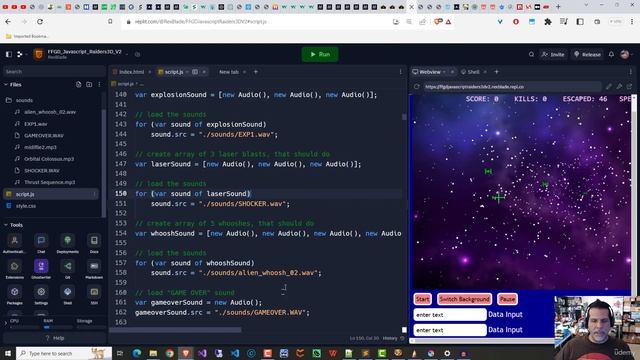The image size is (640, 360).
Task: Open webview in new browser tab
Action: 629,87
